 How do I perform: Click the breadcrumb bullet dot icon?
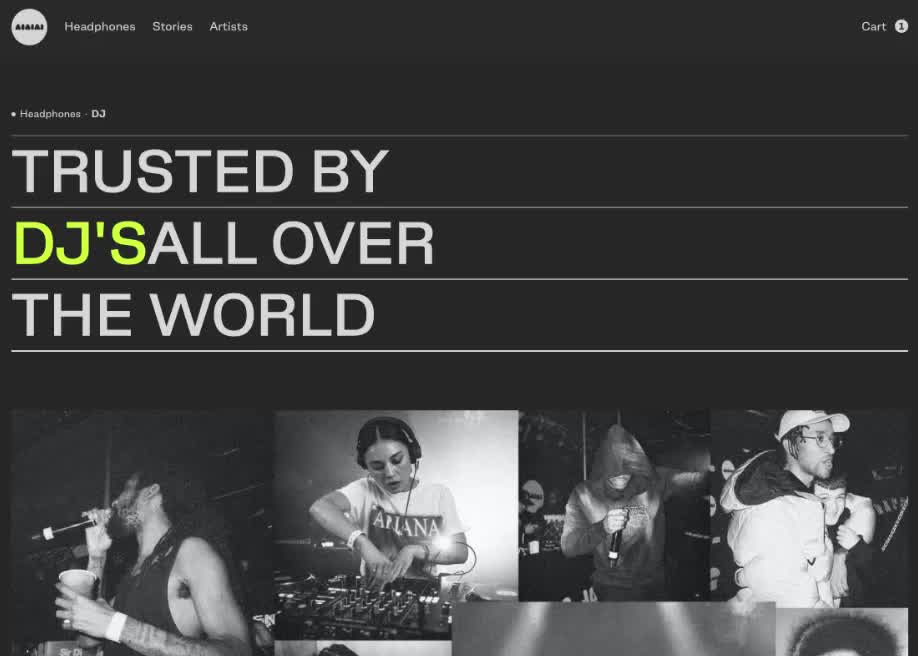(13, 114)
